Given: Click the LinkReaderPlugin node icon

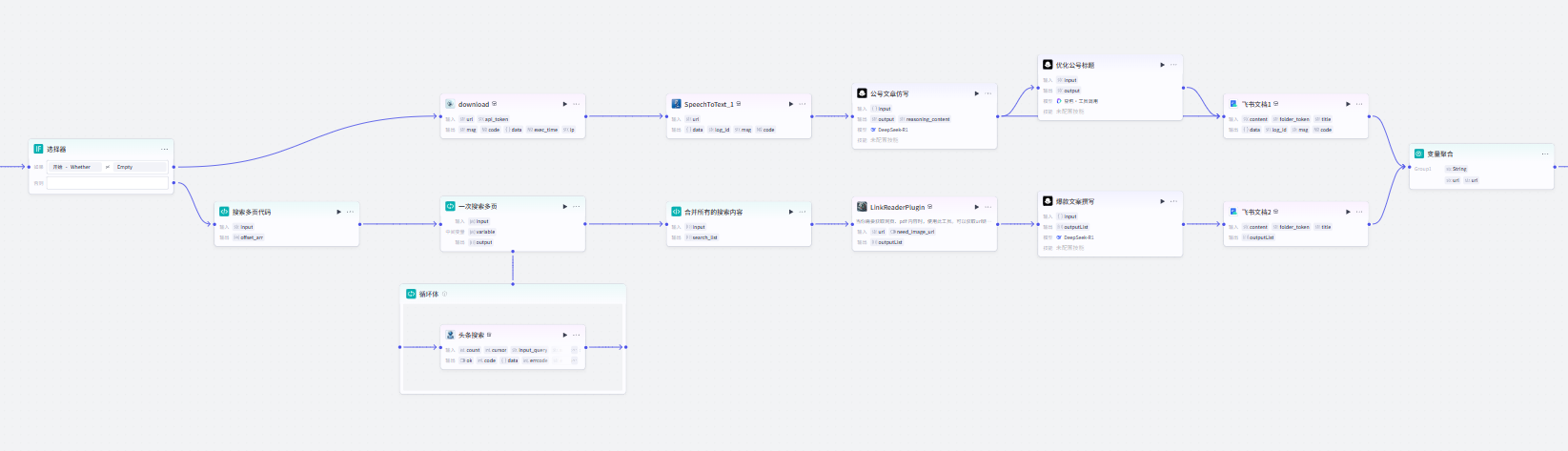Looking at the screenshot, I should click(x=862, y=206).
